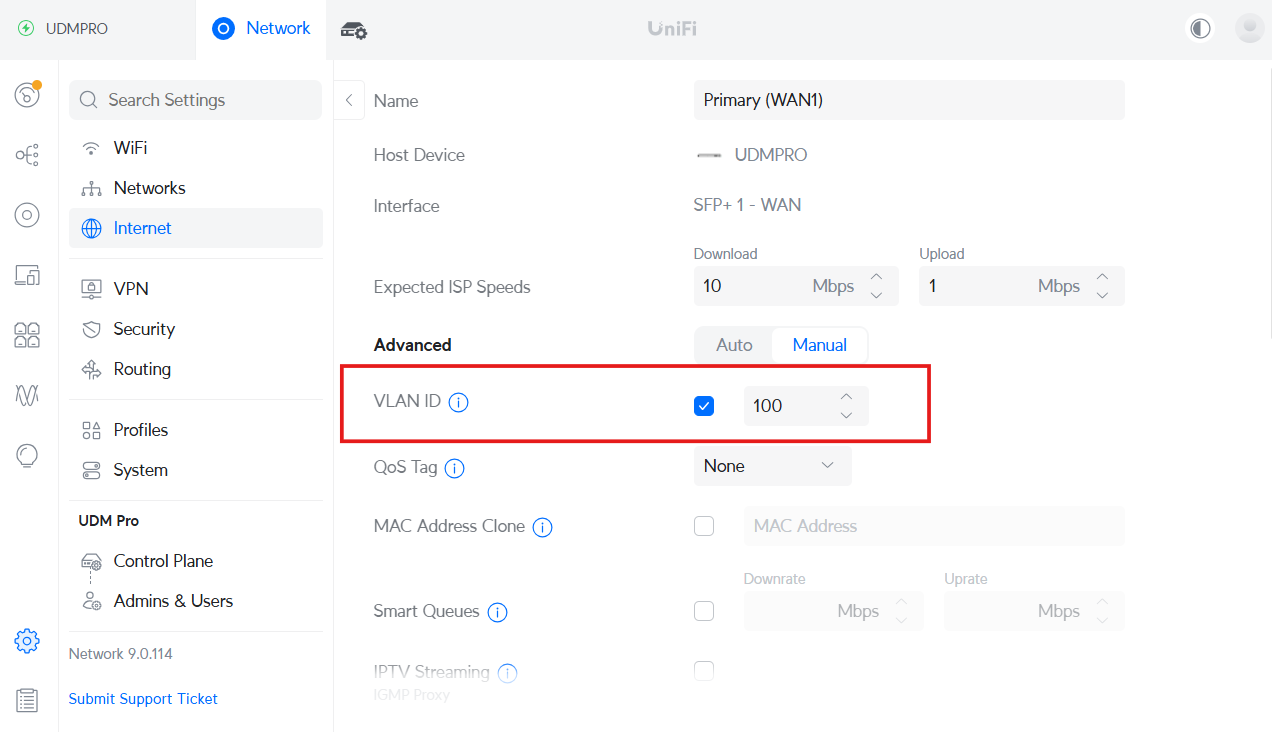Switch Advanced mode to Auto
This screenshot has height=732, width=1272.
[x=734, y=345]
